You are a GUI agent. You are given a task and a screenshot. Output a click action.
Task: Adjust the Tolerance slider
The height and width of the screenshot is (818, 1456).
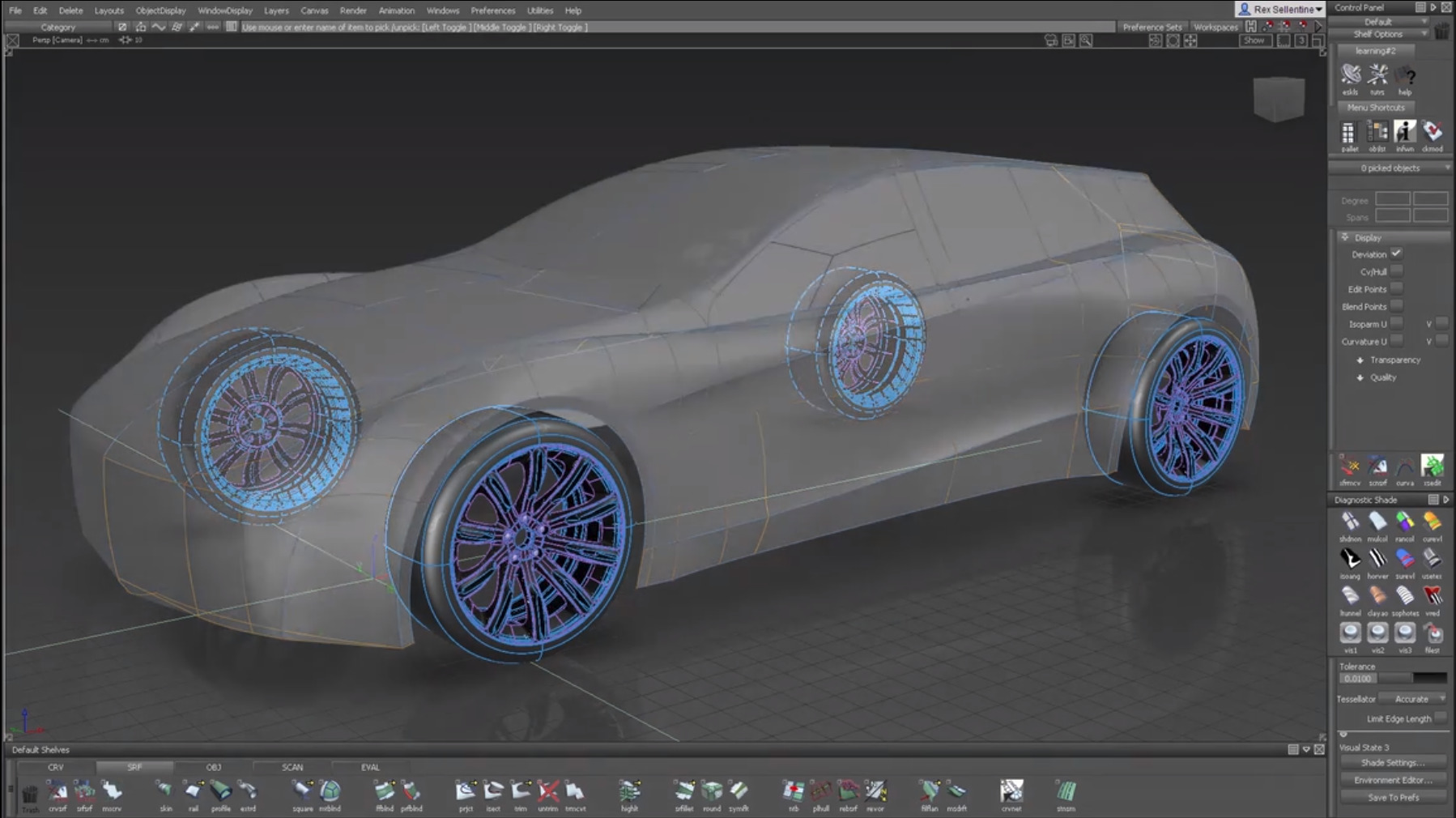[x=1413, y=679]
